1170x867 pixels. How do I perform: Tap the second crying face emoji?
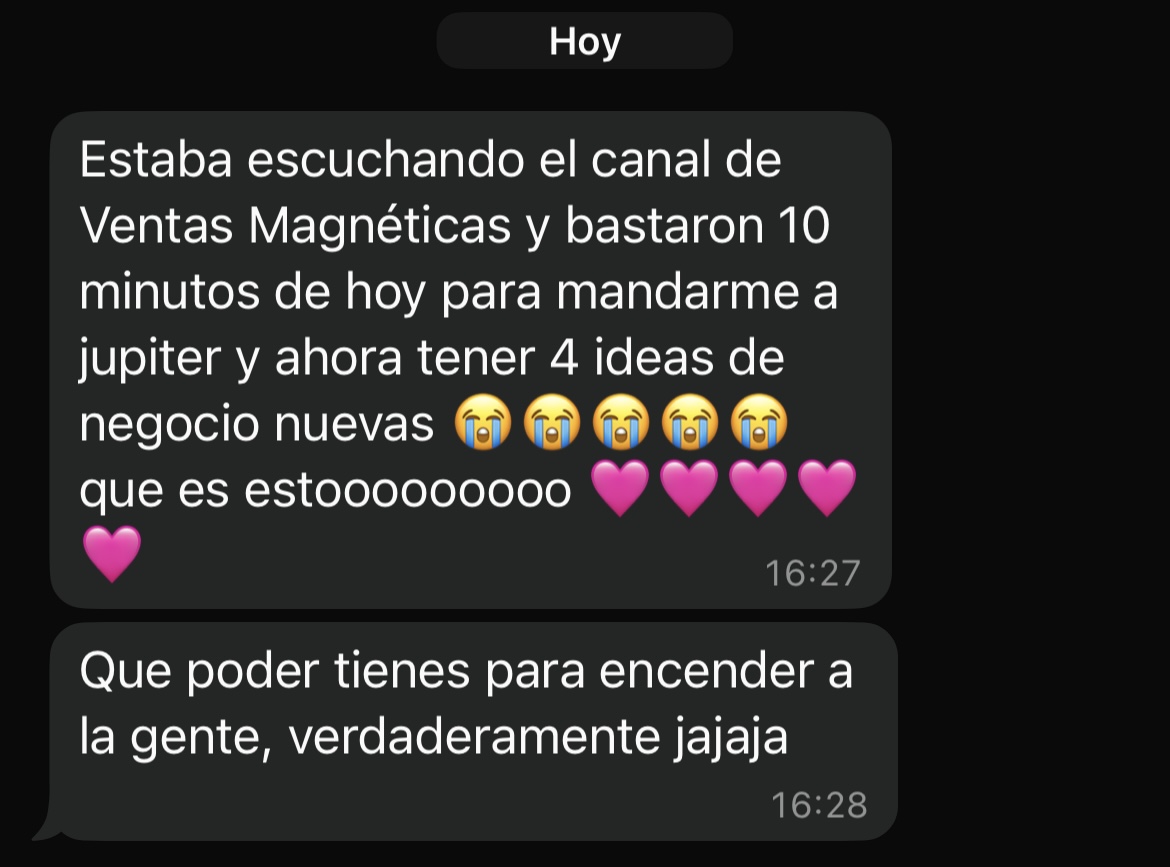coord(552,422)
